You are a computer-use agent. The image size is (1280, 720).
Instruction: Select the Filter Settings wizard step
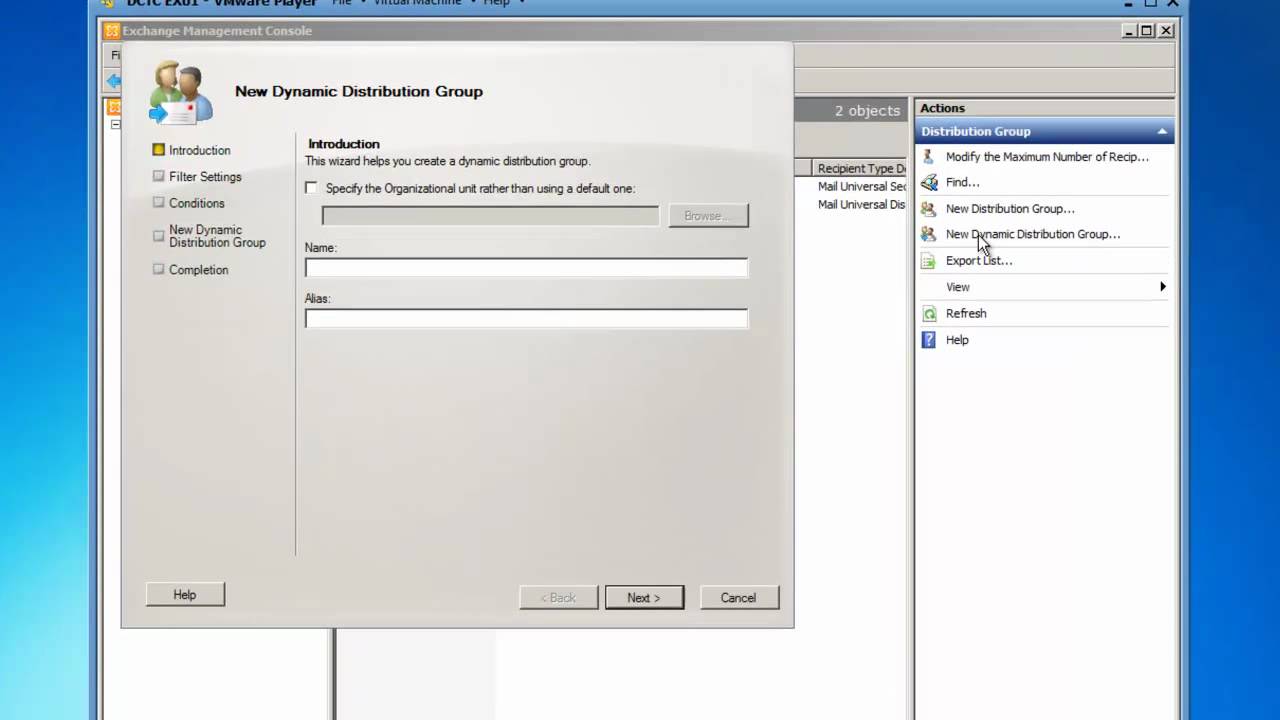point(205,176)
